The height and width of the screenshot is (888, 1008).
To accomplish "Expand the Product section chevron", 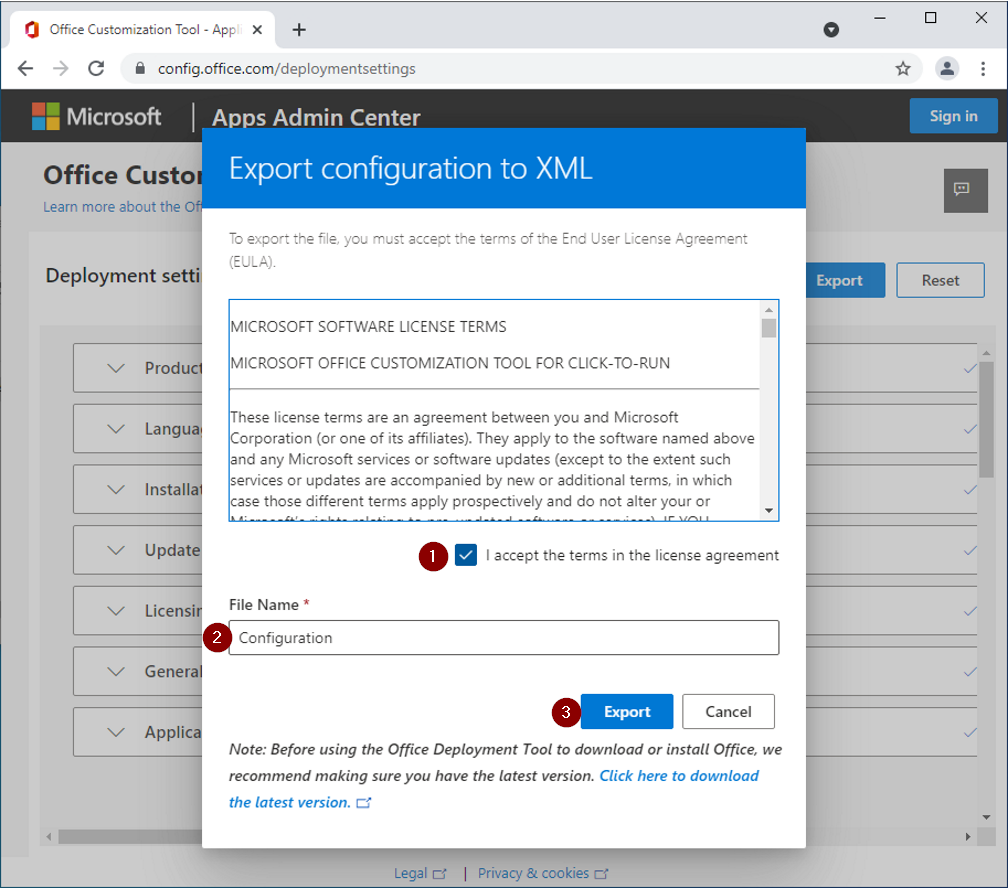I will tap(116, 368).
